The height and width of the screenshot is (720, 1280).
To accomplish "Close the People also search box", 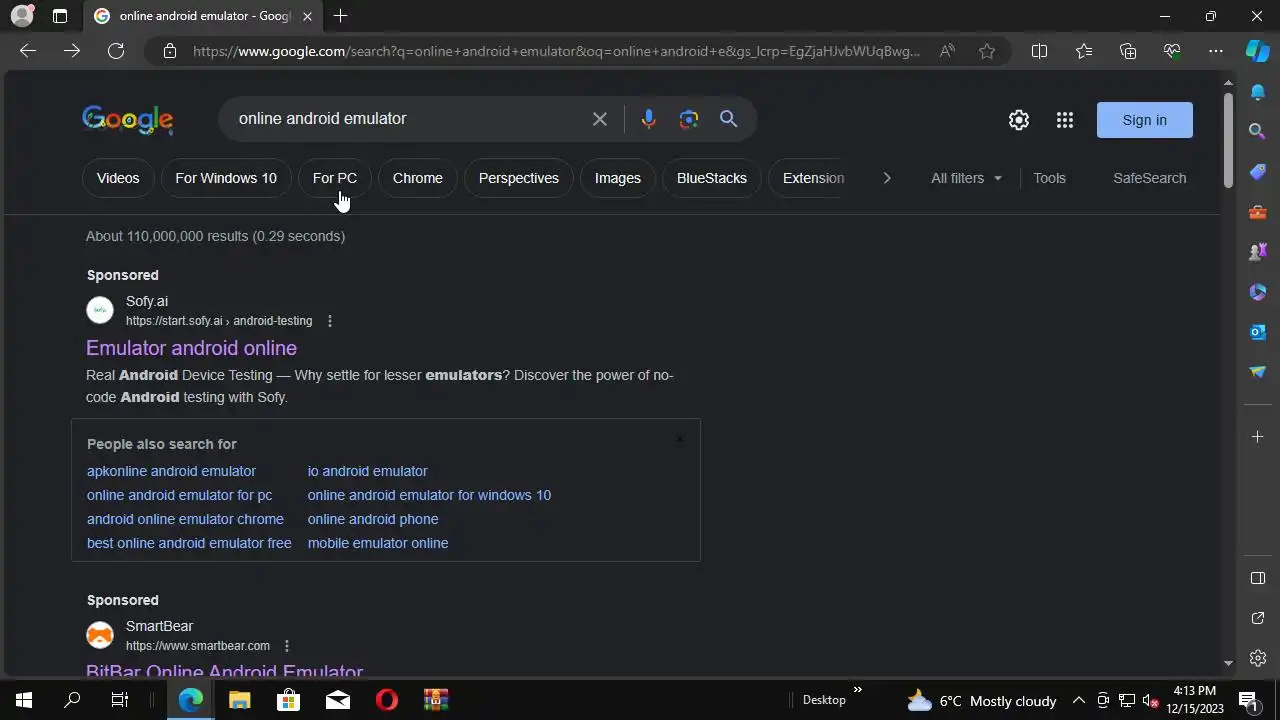I will point(679,439).
